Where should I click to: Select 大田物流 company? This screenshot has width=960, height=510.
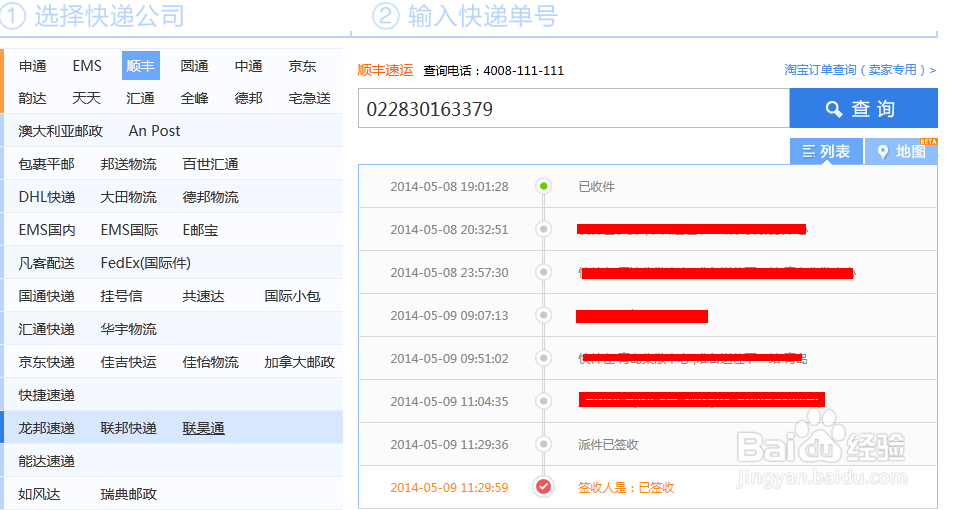click(x=129, y=197)
